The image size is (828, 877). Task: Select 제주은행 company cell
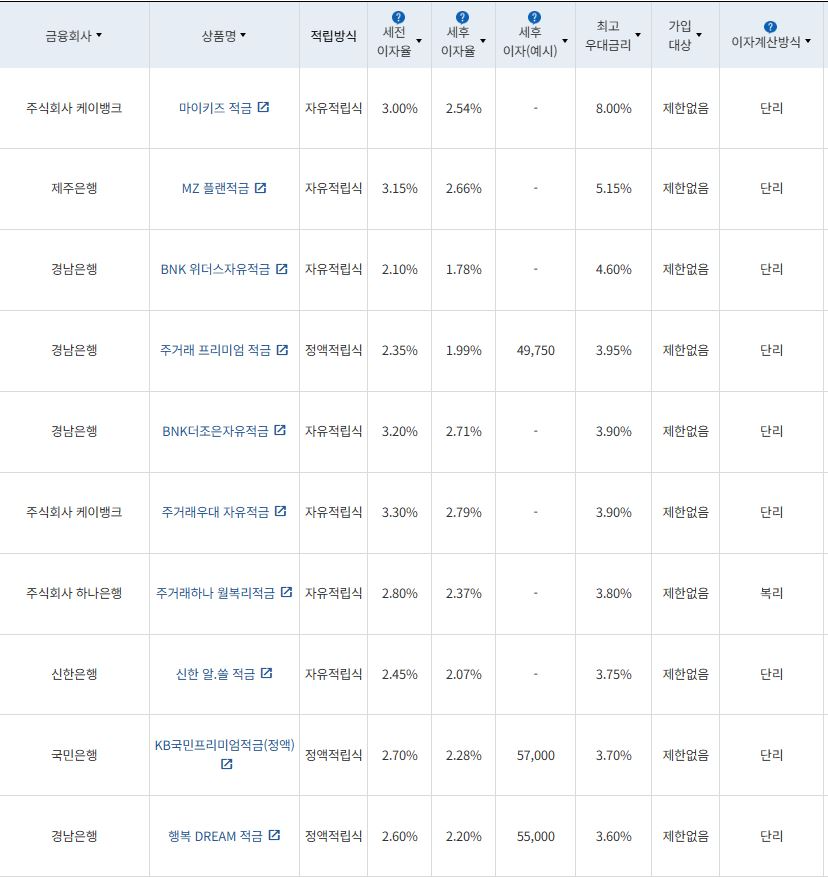[x=74, y=188]
